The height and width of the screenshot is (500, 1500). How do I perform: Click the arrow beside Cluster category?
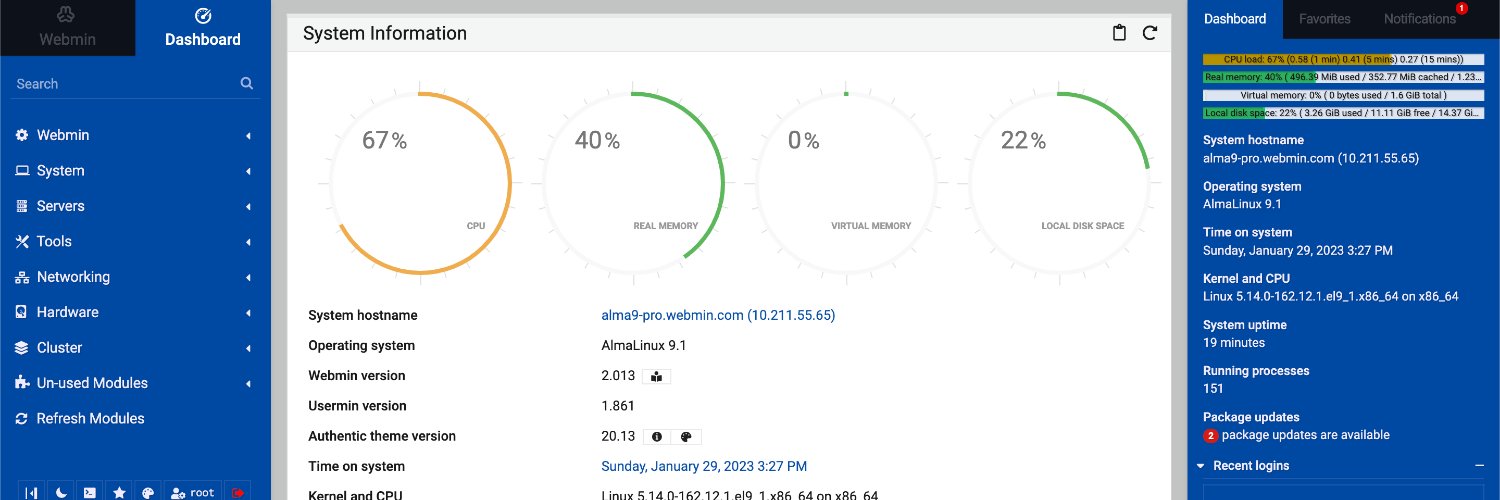pyautogui.click(x=248, y=348)
